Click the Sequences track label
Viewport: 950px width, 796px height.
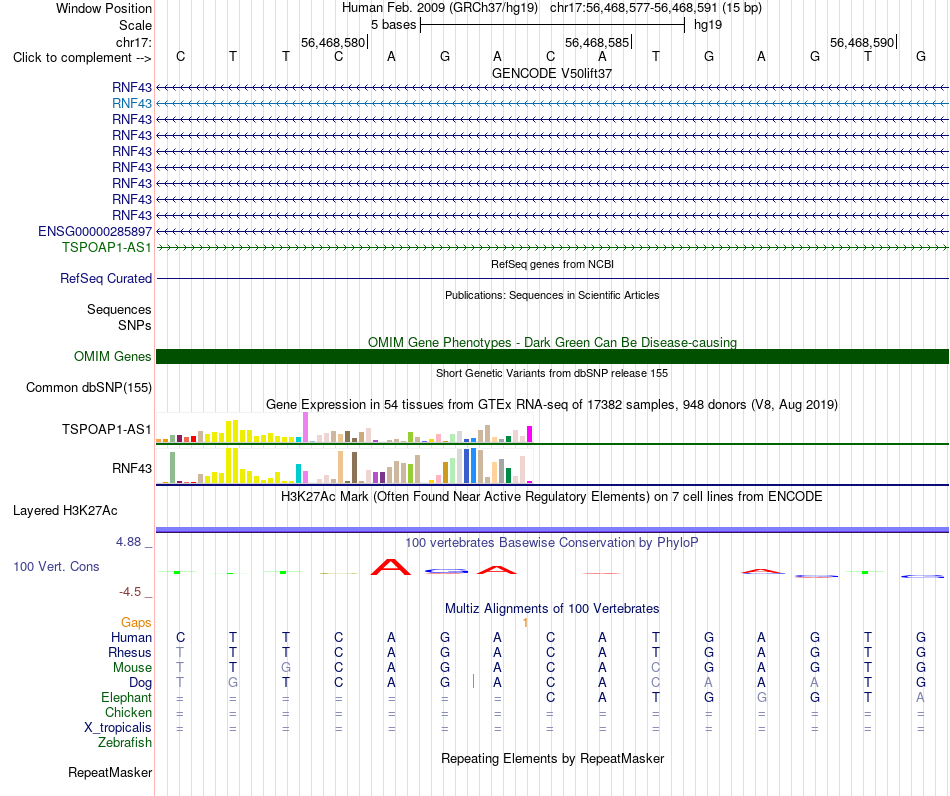(119, 310)
